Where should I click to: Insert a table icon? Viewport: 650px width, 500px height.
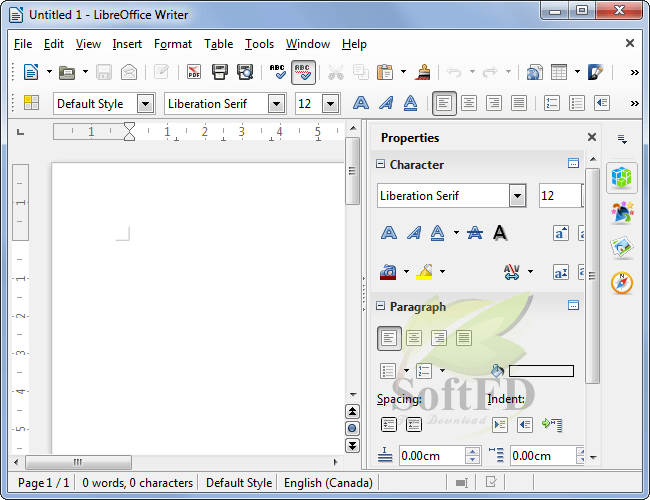tap(559, 72)
